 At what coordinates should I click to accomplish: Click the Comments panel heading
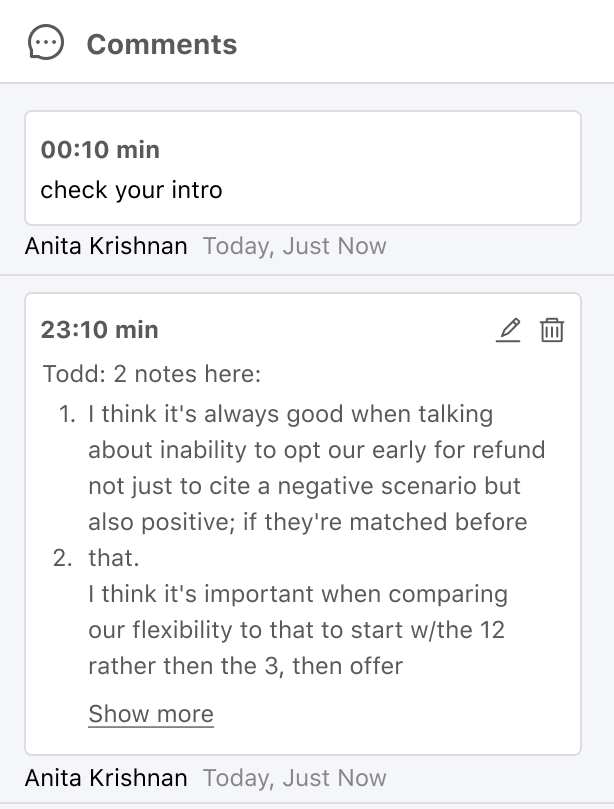coord(162,44)
